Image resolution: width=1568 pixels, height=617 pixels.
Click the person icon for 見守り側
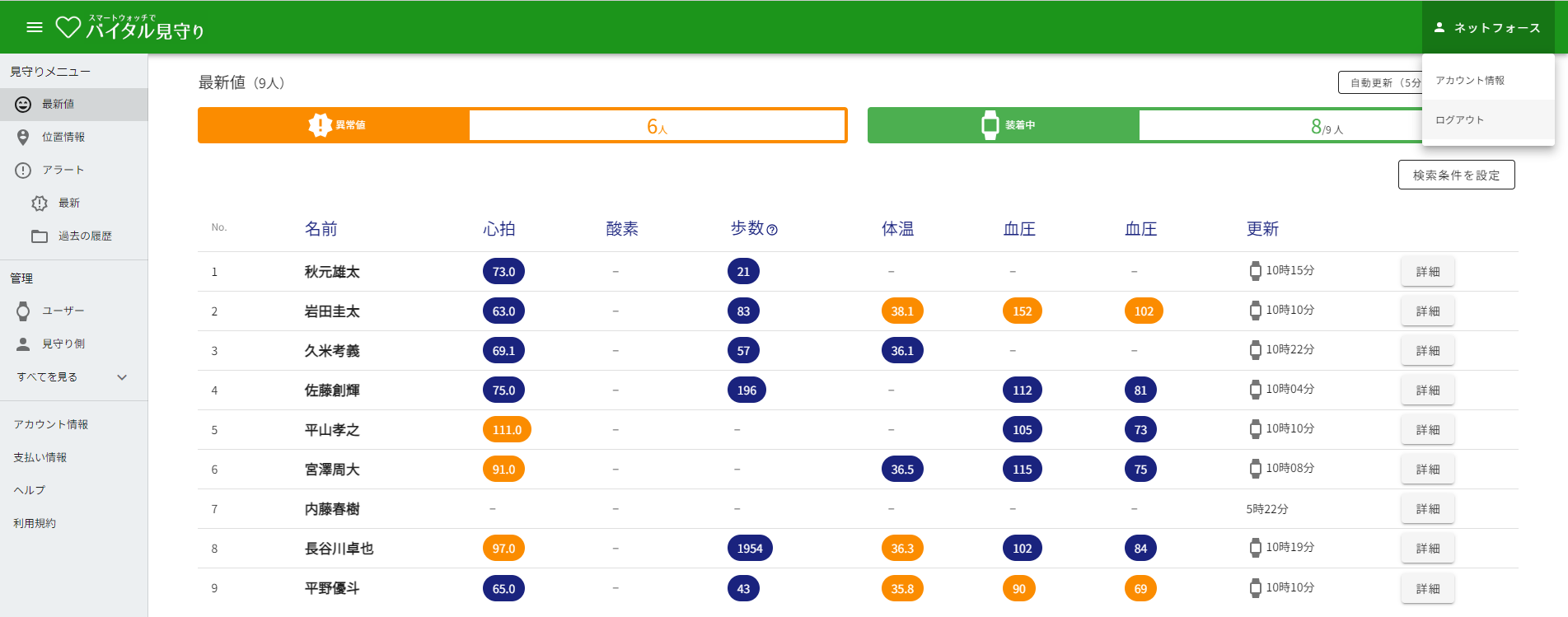pos(23,344)
